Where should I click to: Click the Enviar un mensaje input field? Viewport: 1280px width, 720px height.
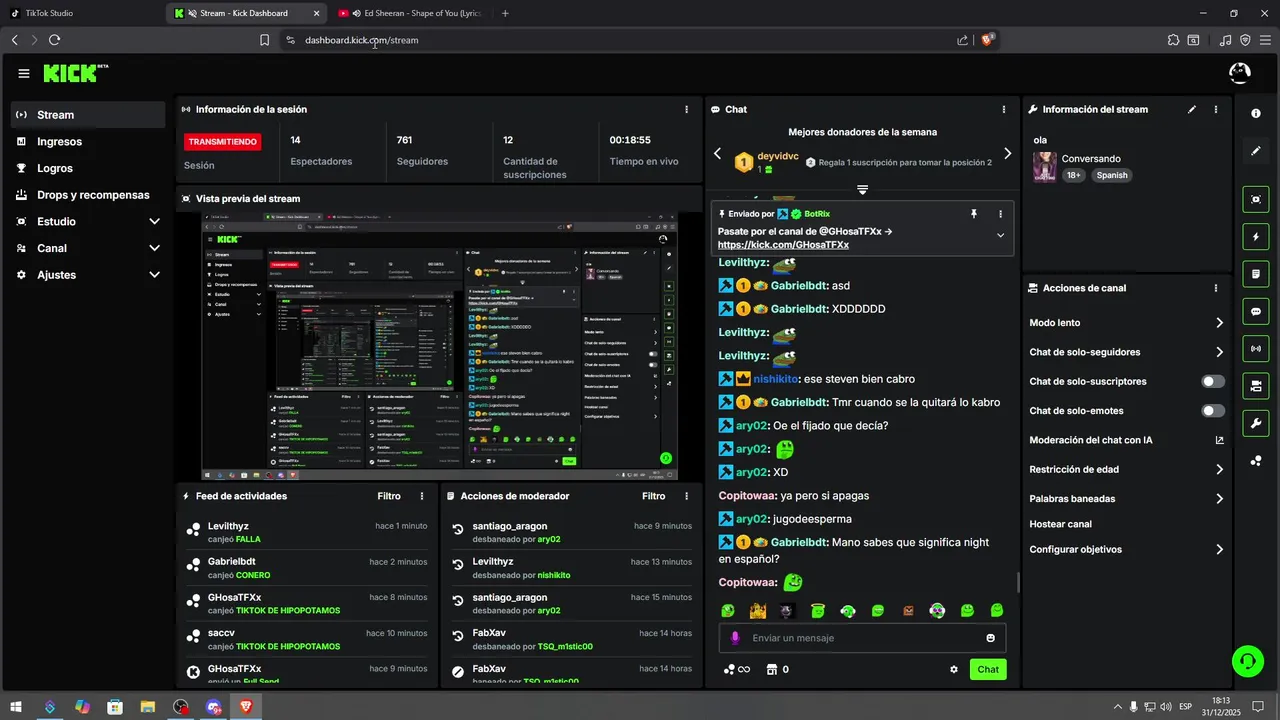tap(862, 638)
